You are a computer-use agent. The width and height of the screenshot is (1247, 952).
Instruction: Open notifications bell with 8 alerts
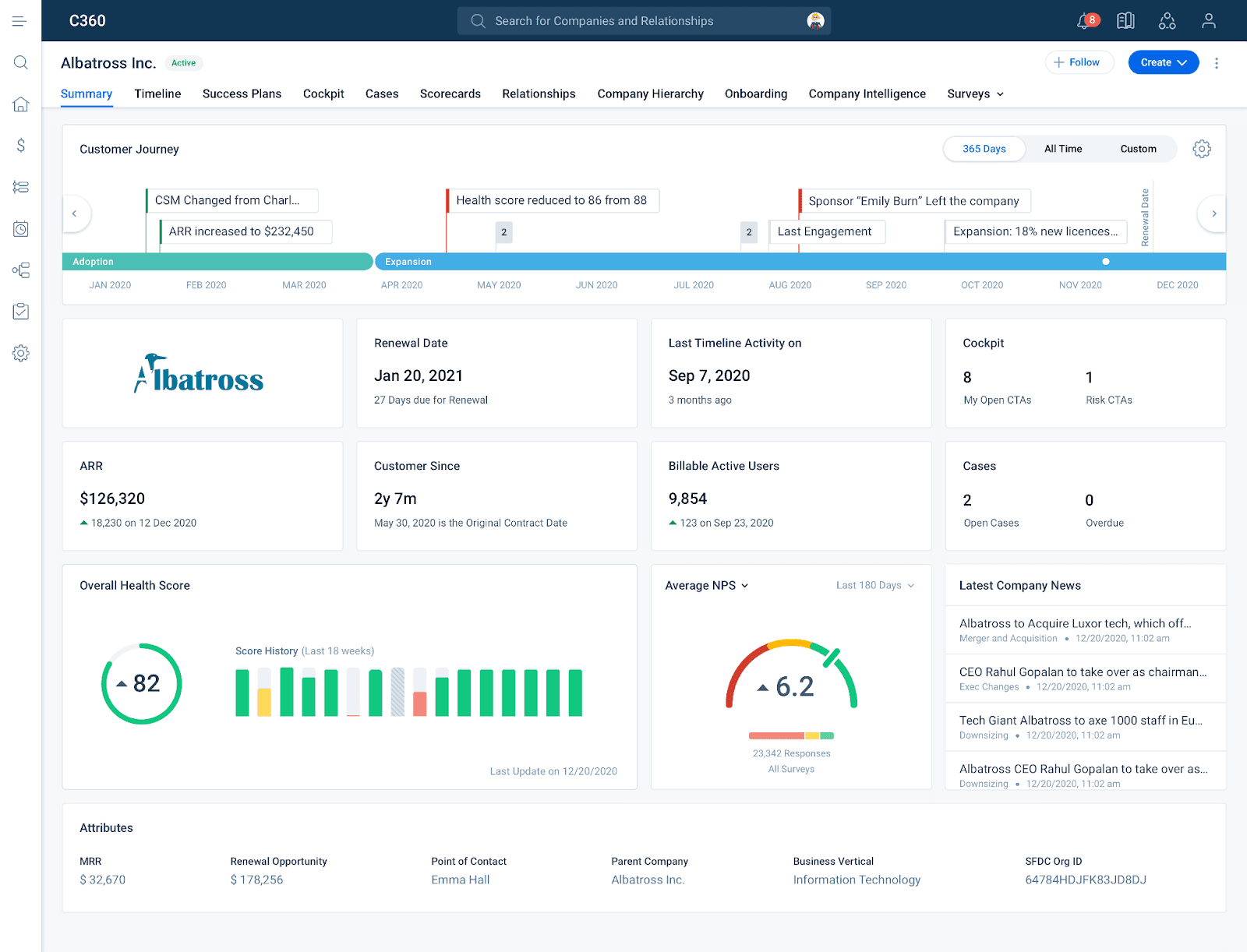[x=1084, y=20]
